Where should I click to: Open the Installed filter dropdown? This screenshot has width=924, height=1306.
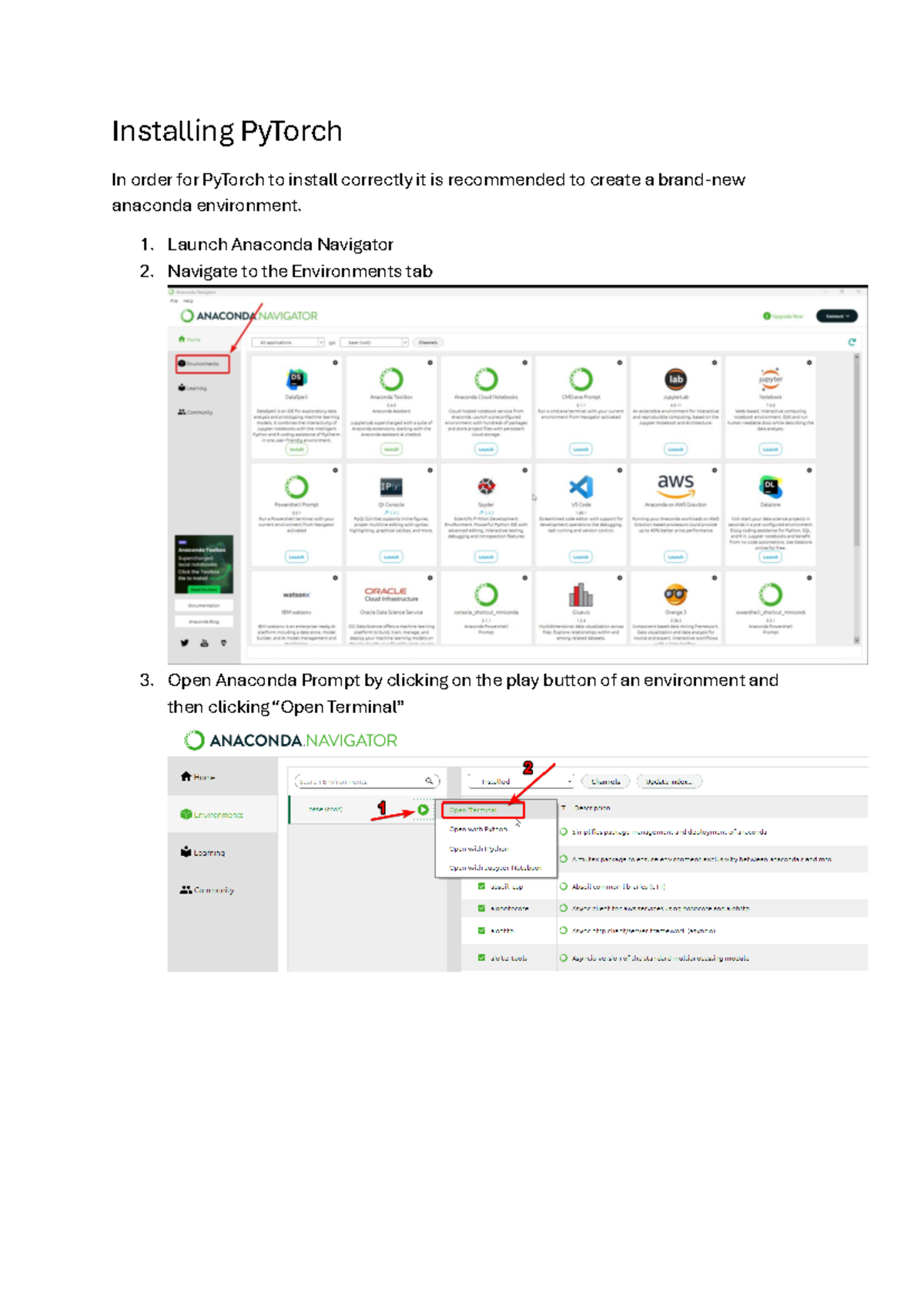(521, 781)
